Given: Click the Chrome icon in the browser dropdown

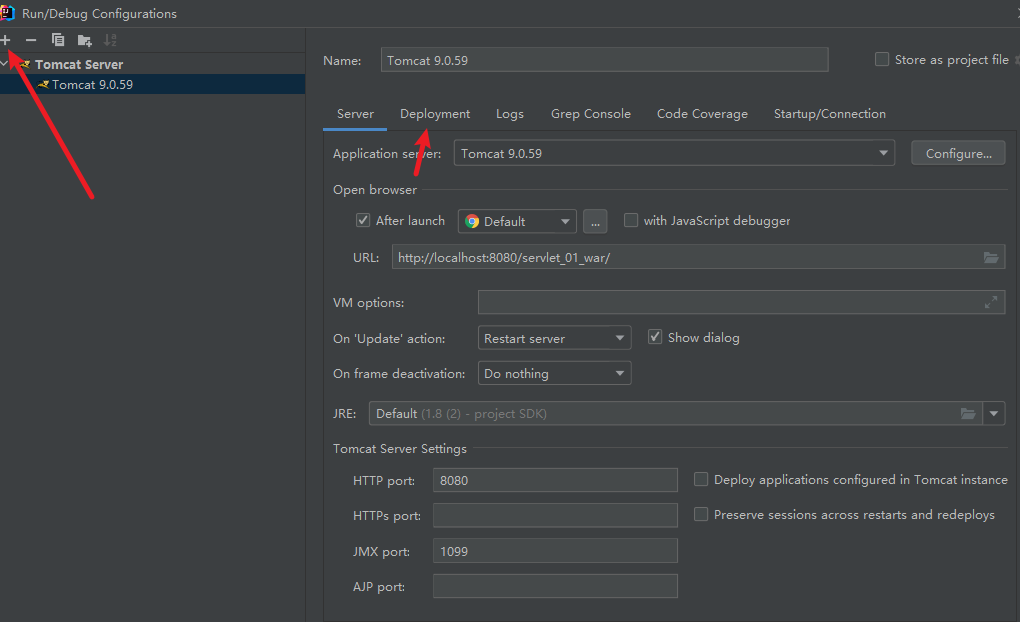Looking at the screenshot, I should pyautogui.click(x=472, y=221).
